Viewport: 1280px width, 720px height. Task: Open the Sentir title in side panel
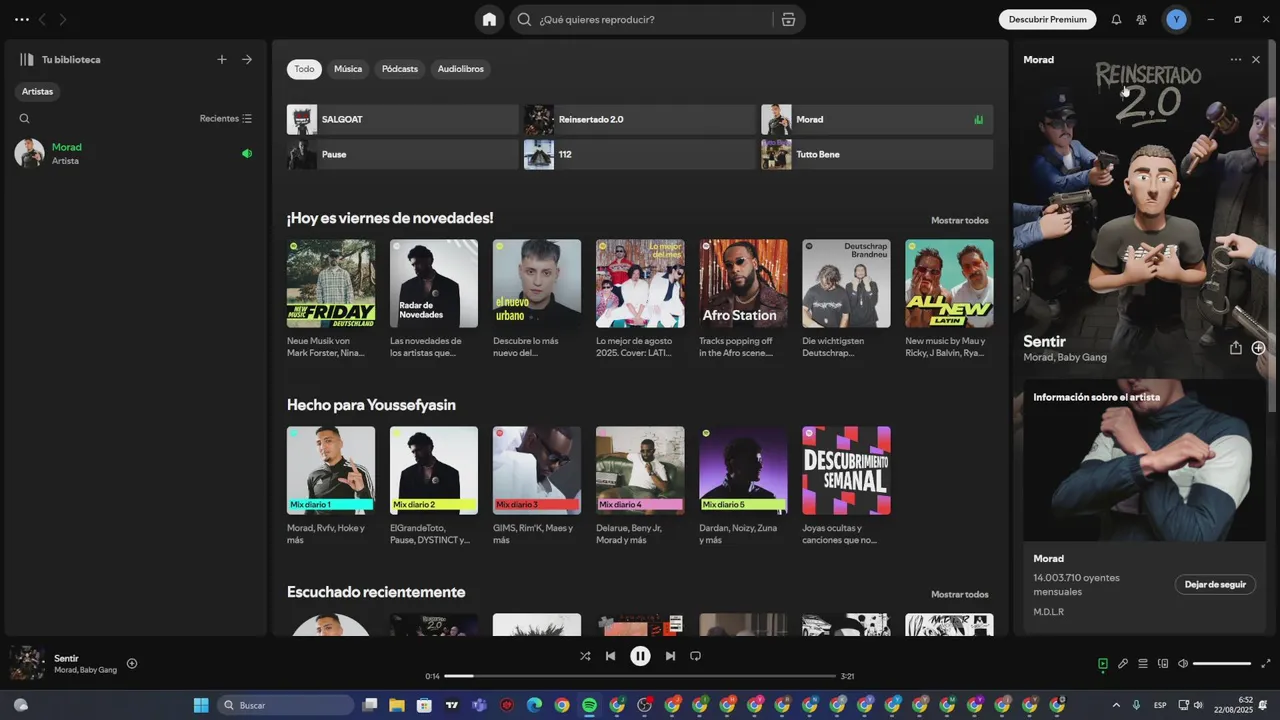(x=1044, y=341)
